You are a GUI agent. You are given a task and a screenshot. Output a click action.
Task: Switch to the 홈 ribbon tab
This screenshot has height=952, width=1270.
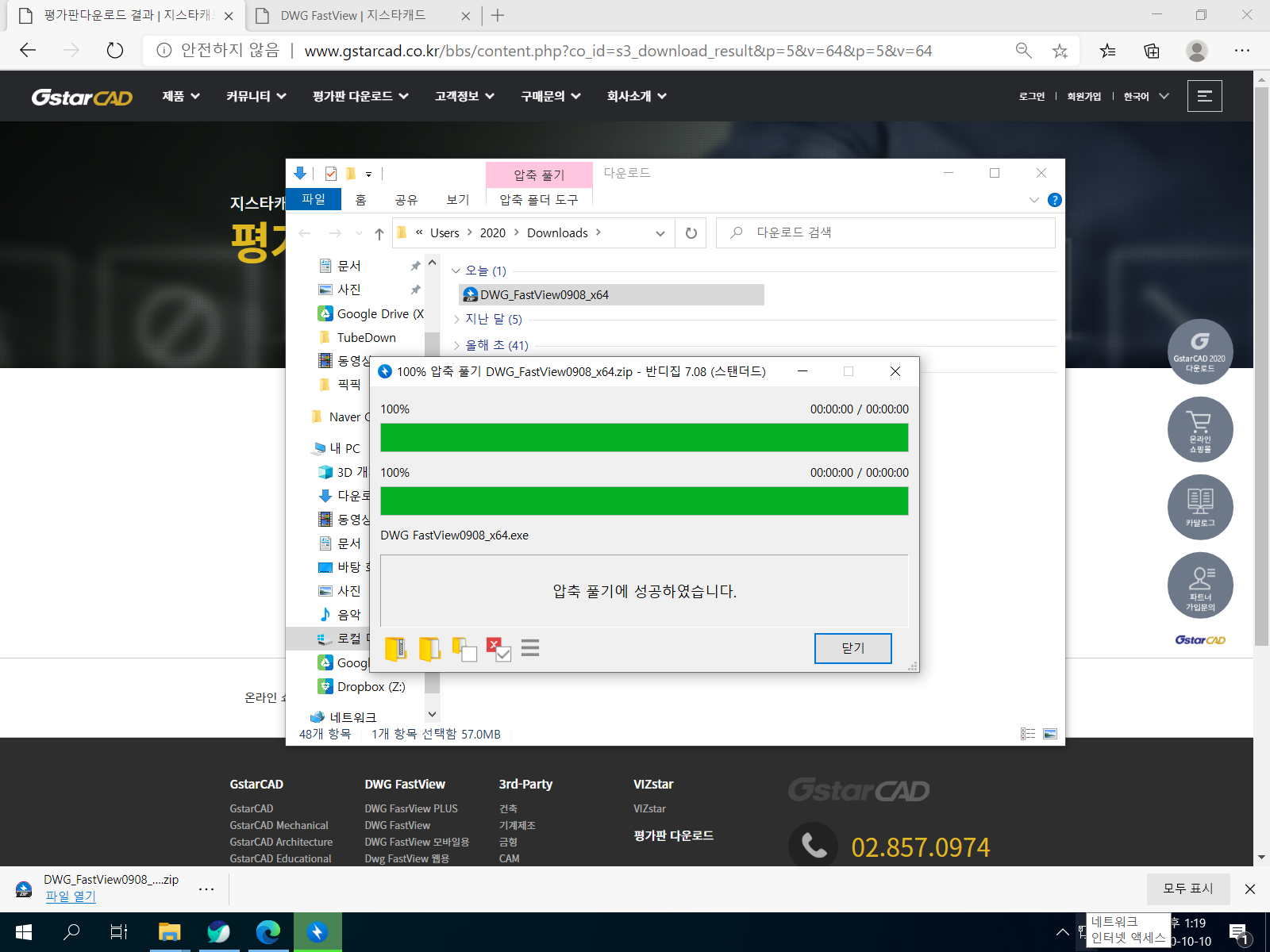pyautogui.click(x=360, y=200)
